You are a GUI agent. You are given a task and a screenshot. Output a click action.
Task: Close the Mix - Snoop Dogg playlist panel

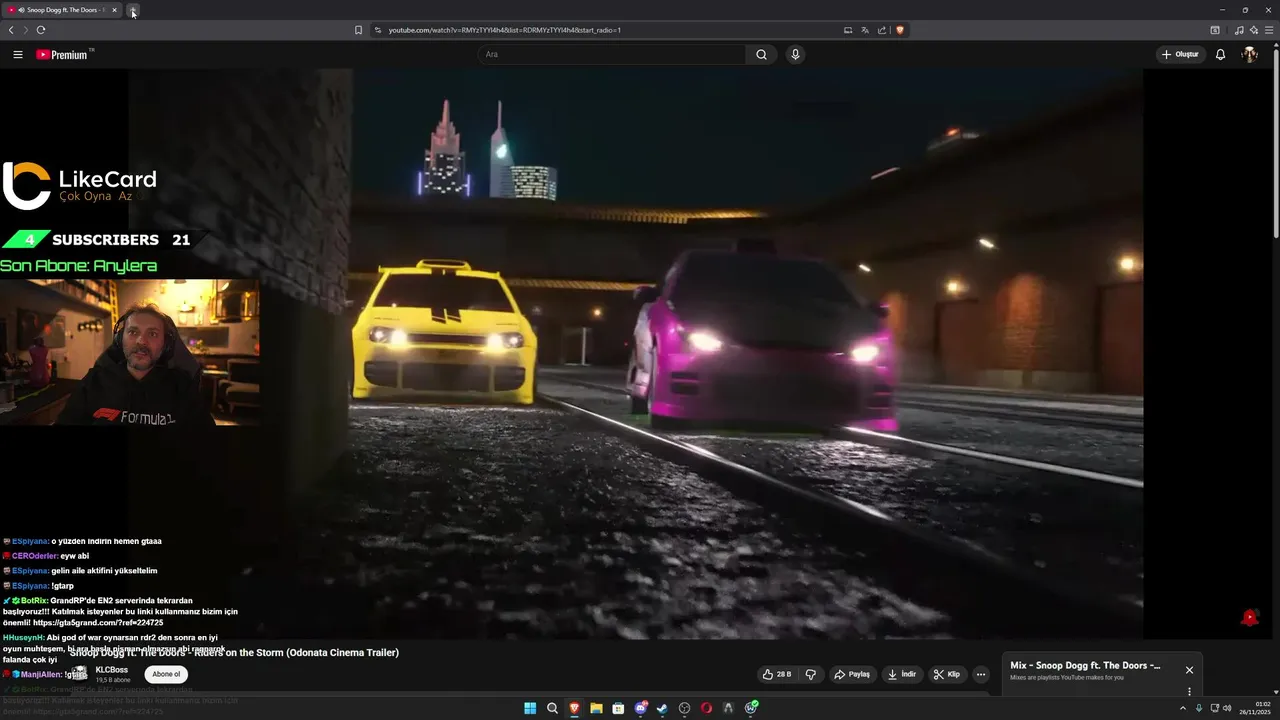point(1189,670)
